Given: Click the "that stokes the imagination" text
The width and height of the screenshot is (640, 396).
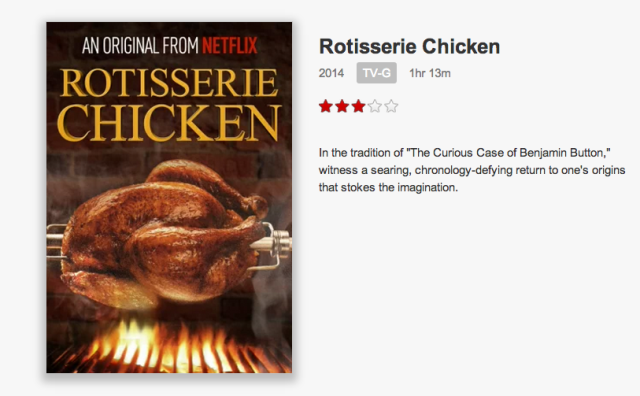Looking at the screenshot, I should click(x=388, y=187).
